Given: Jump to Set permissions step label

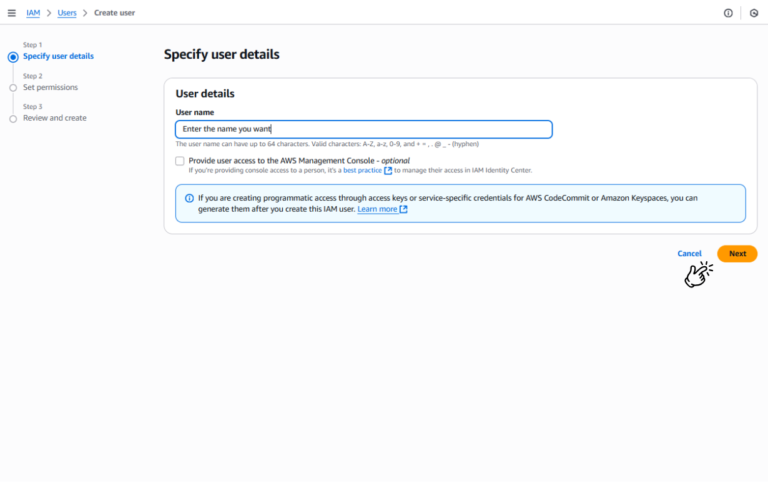Looking at the screenshot, I should point(50,88).
